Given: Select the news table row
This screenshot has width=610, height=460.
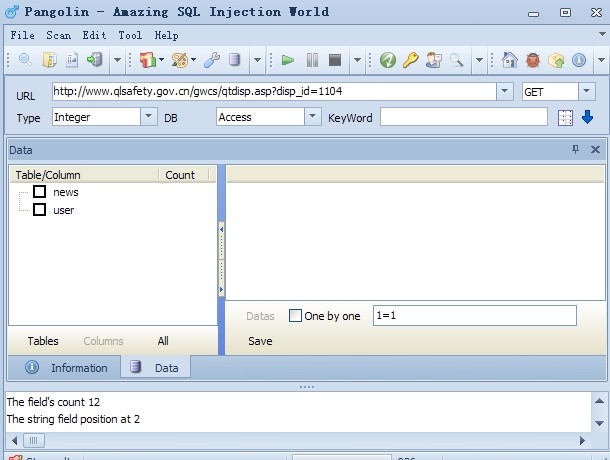Looking at the screenshot, I should (66, 192).
